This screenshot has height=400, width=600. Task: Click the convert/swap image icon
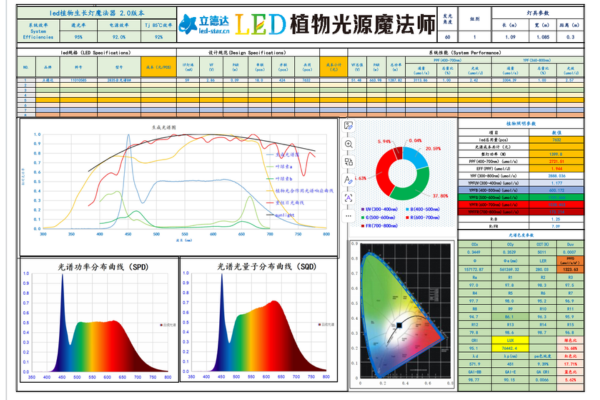click(348, 162)
